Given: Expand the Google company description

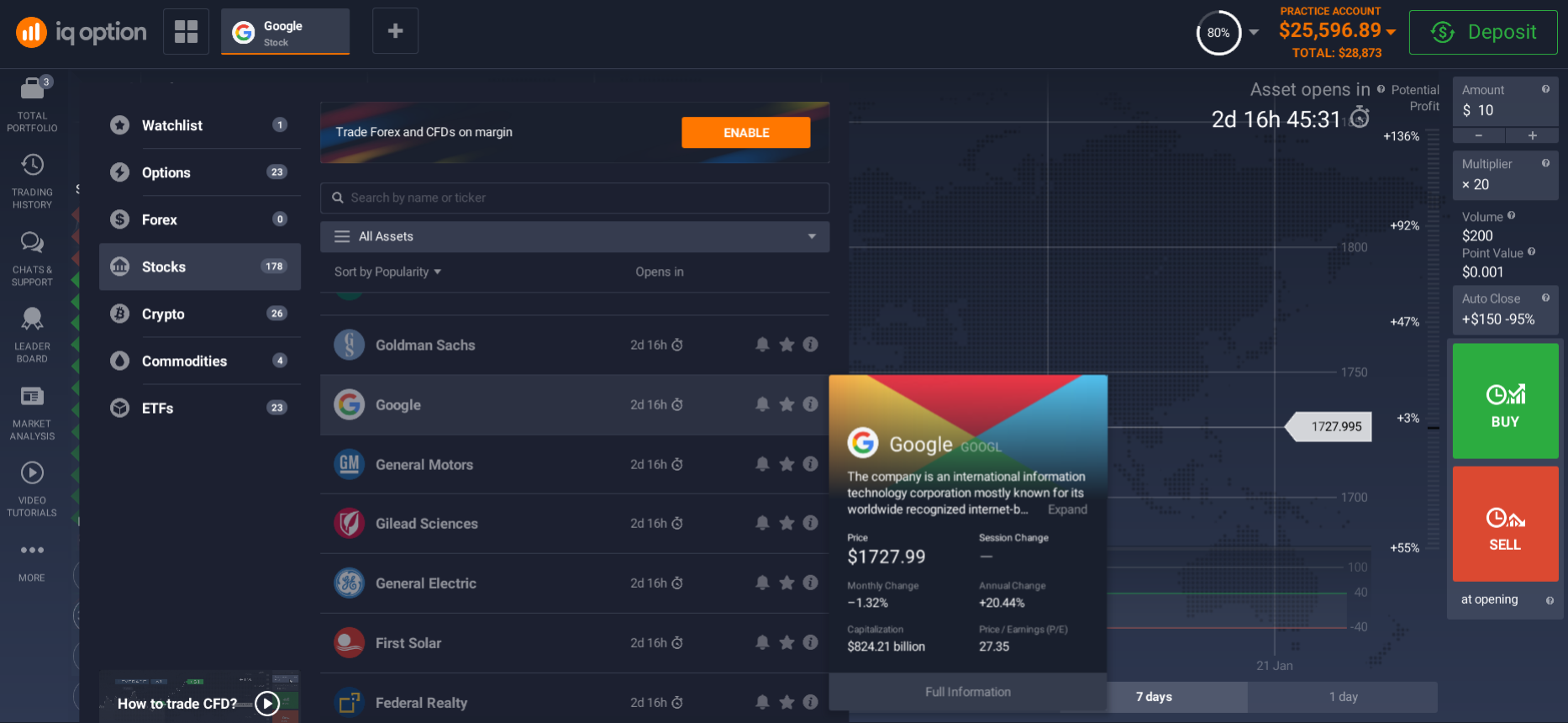Looking at the screenshot, I should (1067, 509).
